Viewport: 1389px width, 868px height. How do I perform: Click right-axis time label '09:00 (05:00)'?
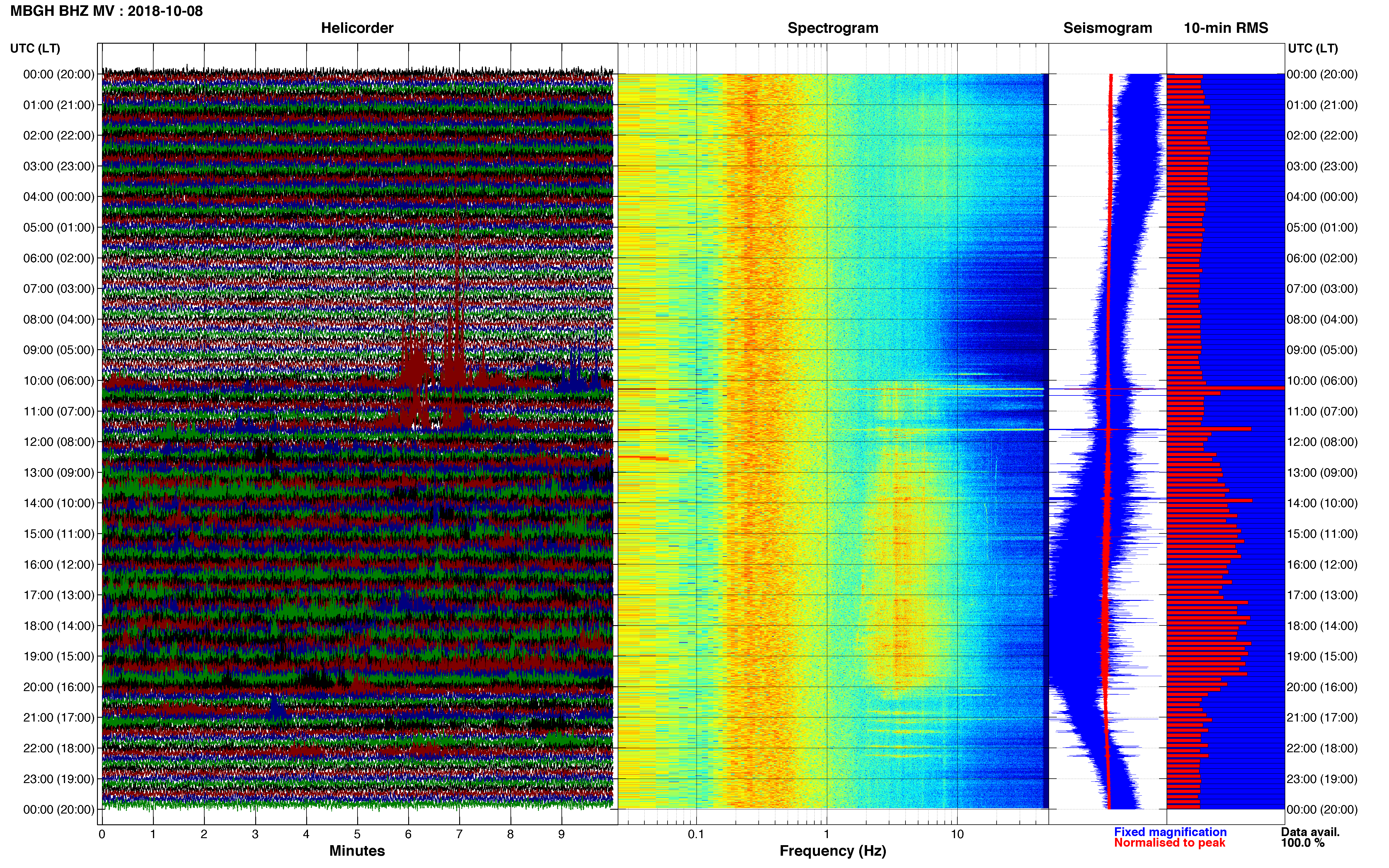pos(1322,350)
